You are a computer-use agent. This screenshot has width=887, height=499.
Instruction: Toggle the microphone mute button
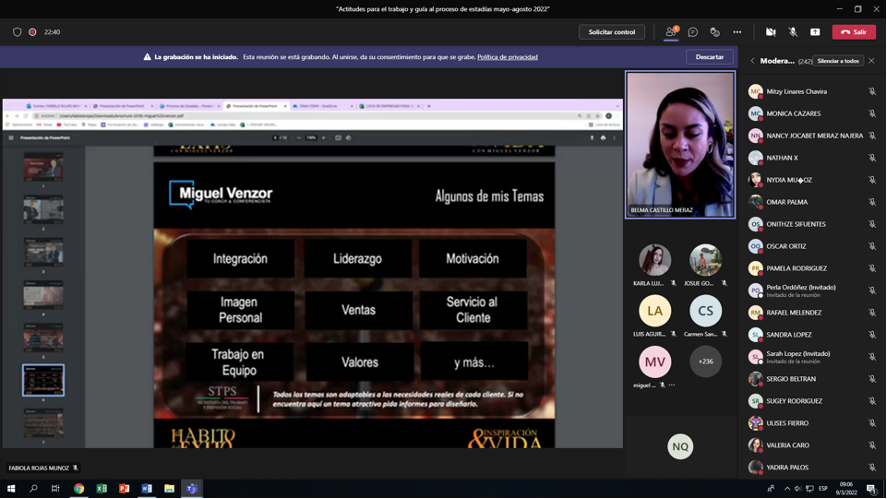pos(793,32)
